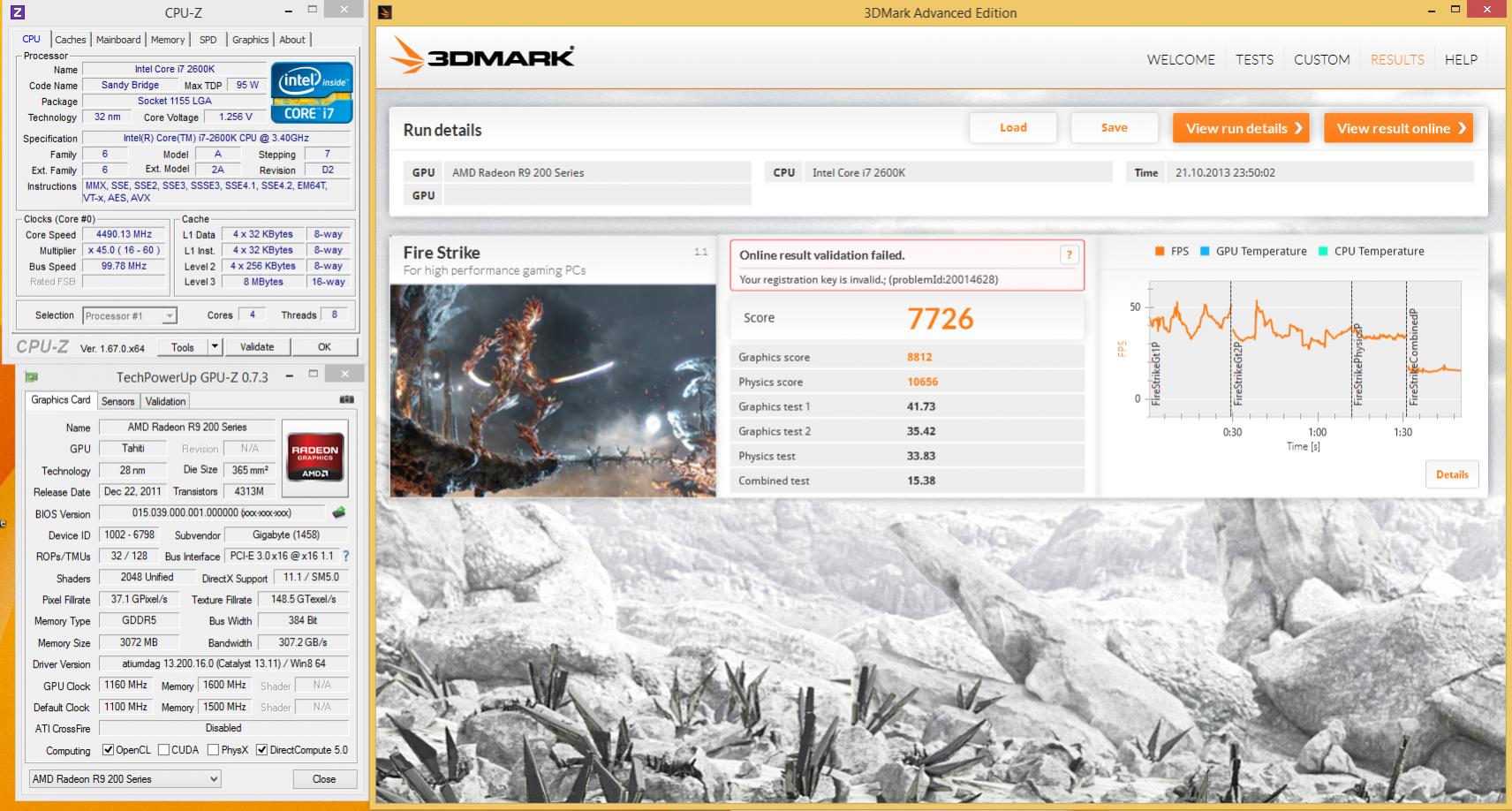Click the Core Speed value 4490.13 MHz

[x=125, y=234]
